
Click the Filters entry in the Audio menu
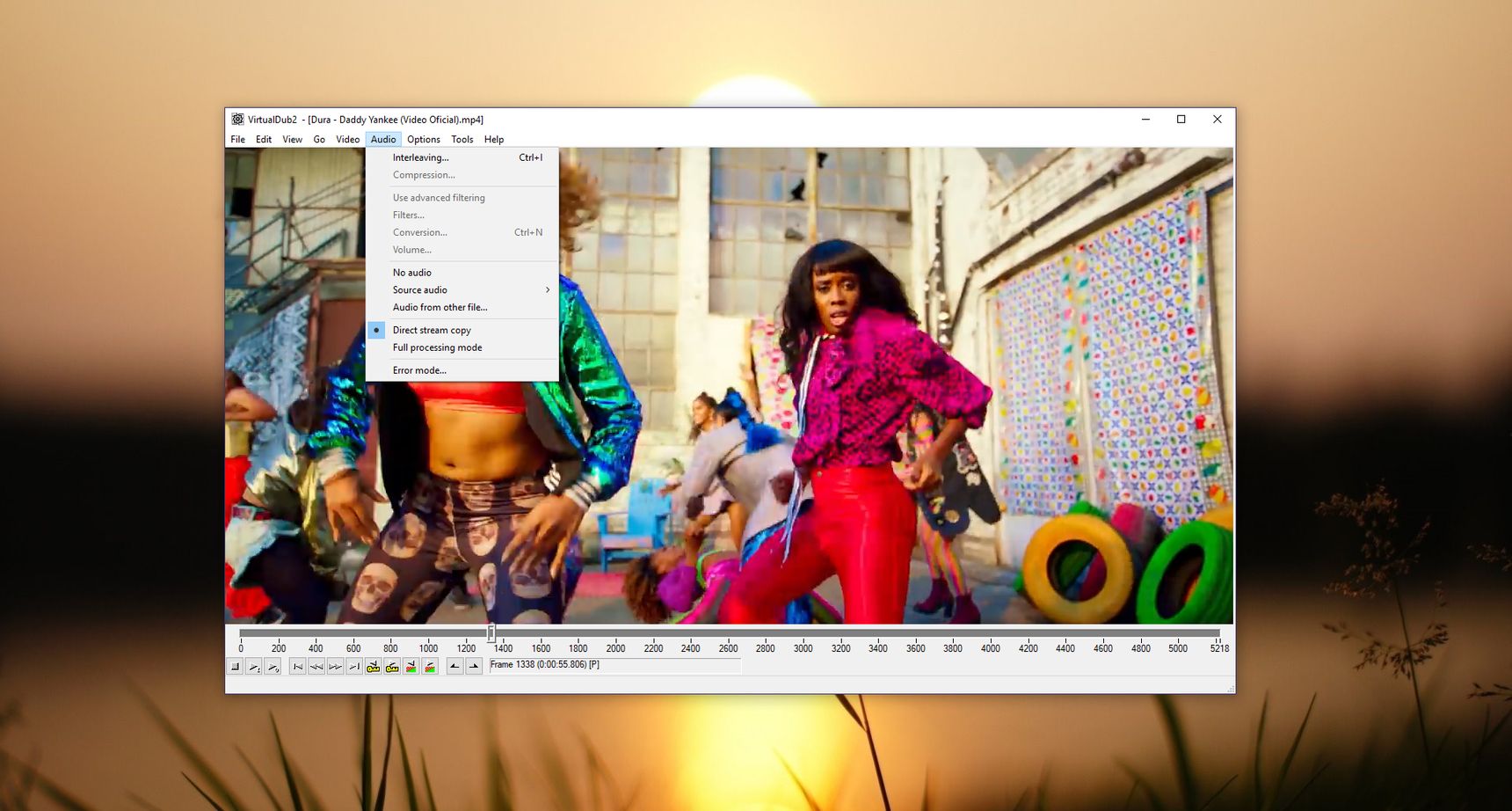pos(462,216)
